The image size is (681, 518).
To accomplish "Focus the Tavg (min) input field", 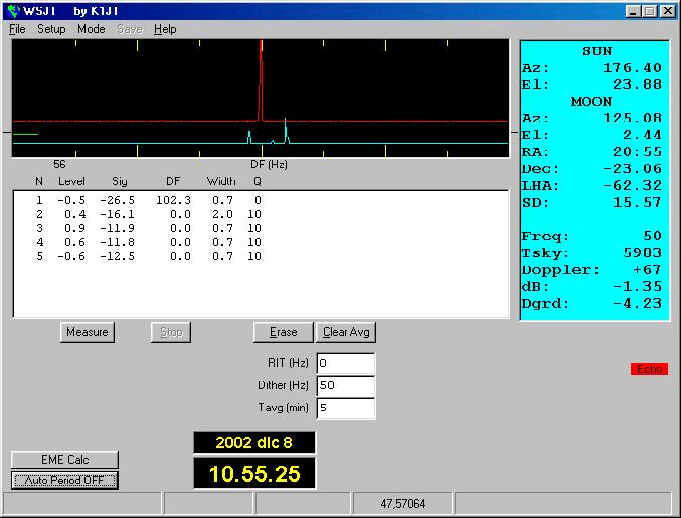I will [x=345, y=407].
